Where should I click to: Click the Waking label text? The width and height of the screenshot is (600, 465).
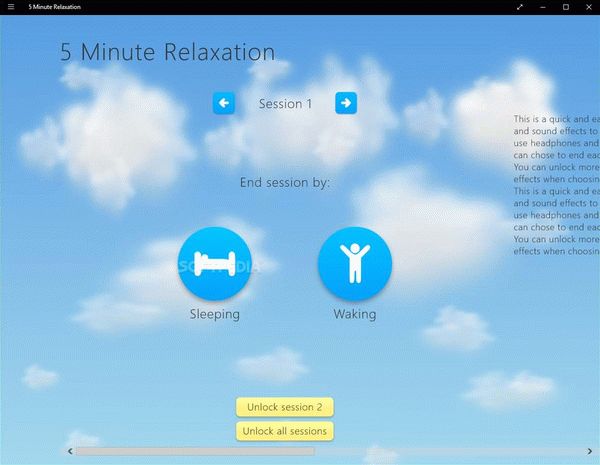click(x=355, y=314)
